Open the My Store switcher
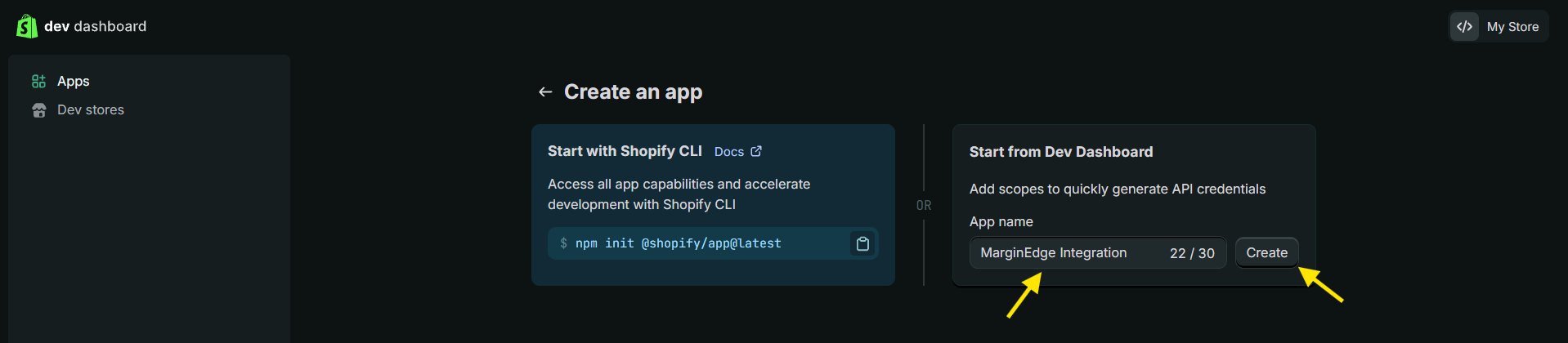 [1512, 27]
